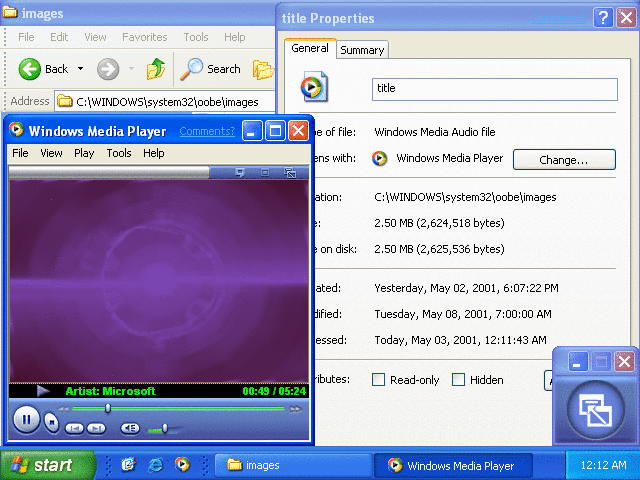Click the speech-bubble icon above the visualization
This screenshot has height=480, width=640.
240,173
